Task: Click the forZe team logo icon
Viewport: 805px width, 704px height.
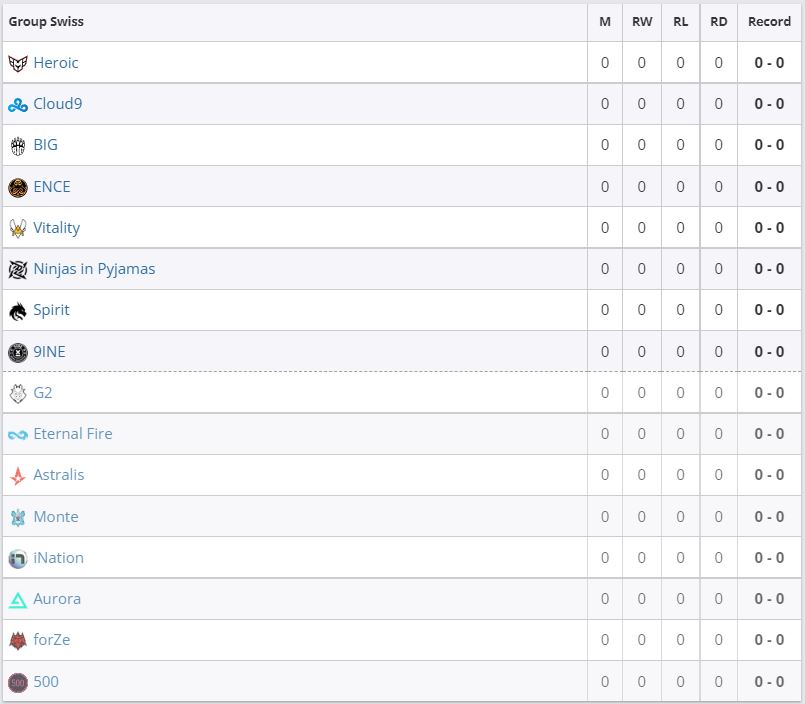Action: [18, 640]
